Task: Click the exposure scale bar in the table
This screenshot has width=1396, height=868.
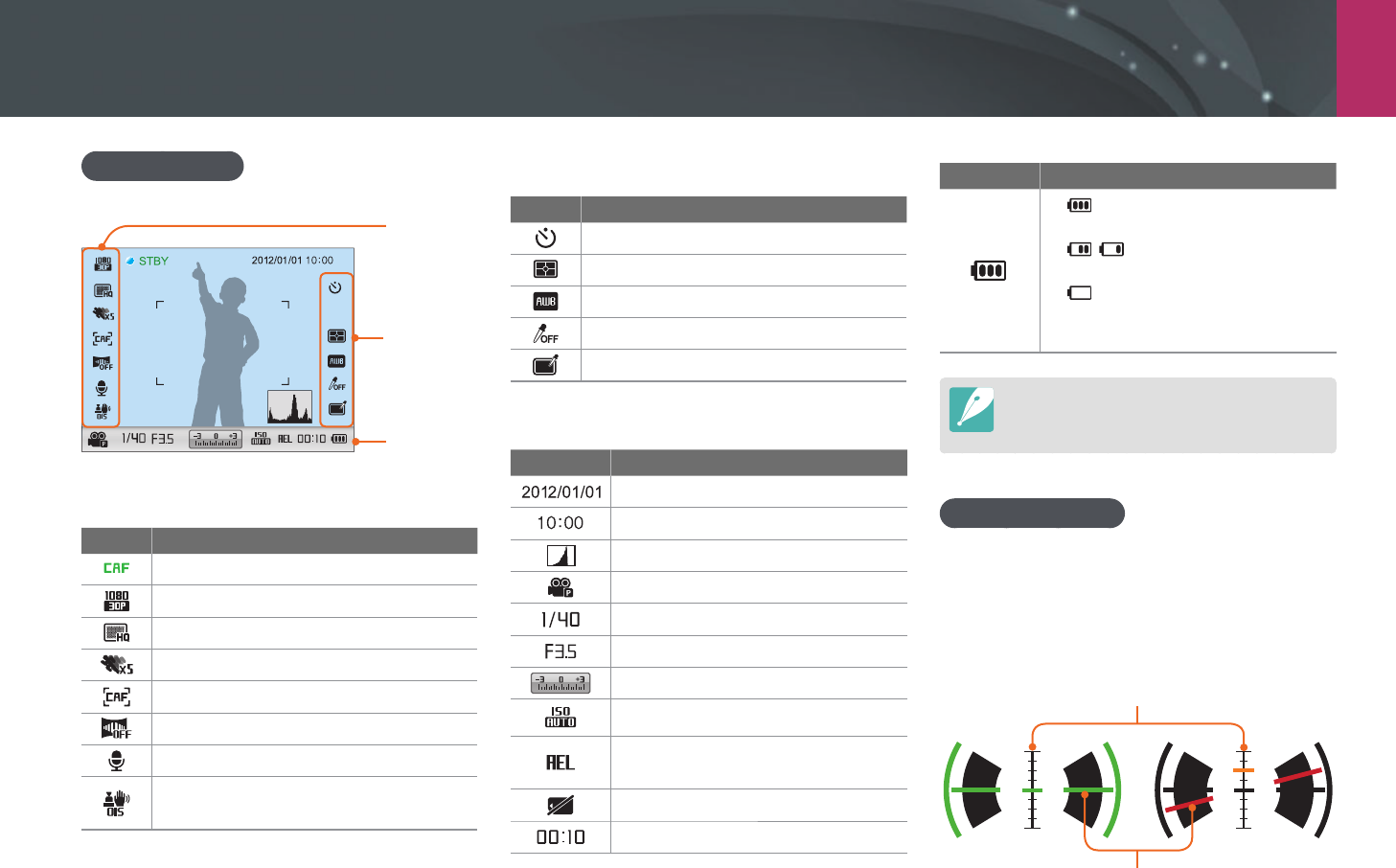Action: point(561,683)
